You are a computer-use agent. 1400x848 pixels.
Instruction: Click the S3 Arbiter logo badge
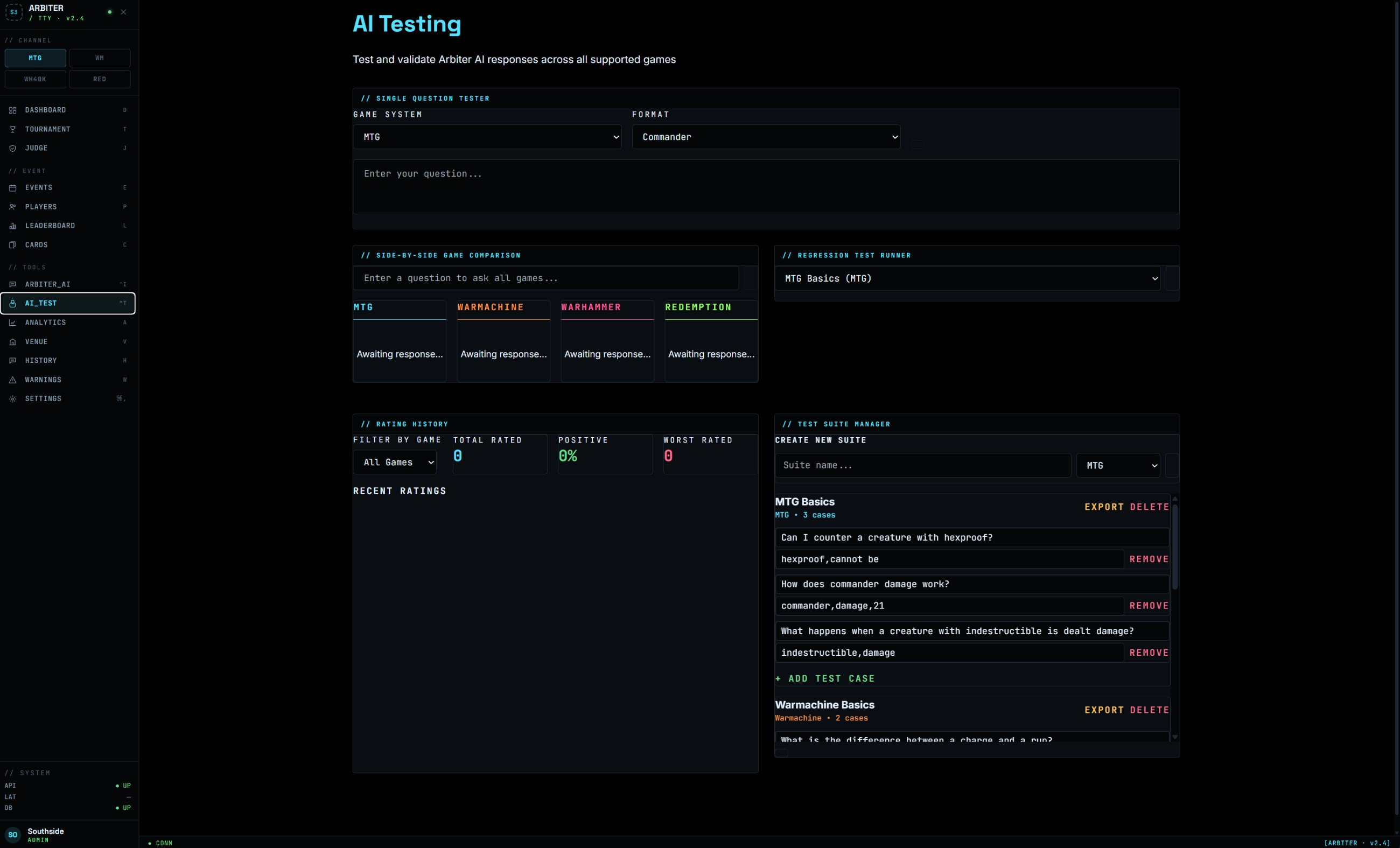click(13, 12)
